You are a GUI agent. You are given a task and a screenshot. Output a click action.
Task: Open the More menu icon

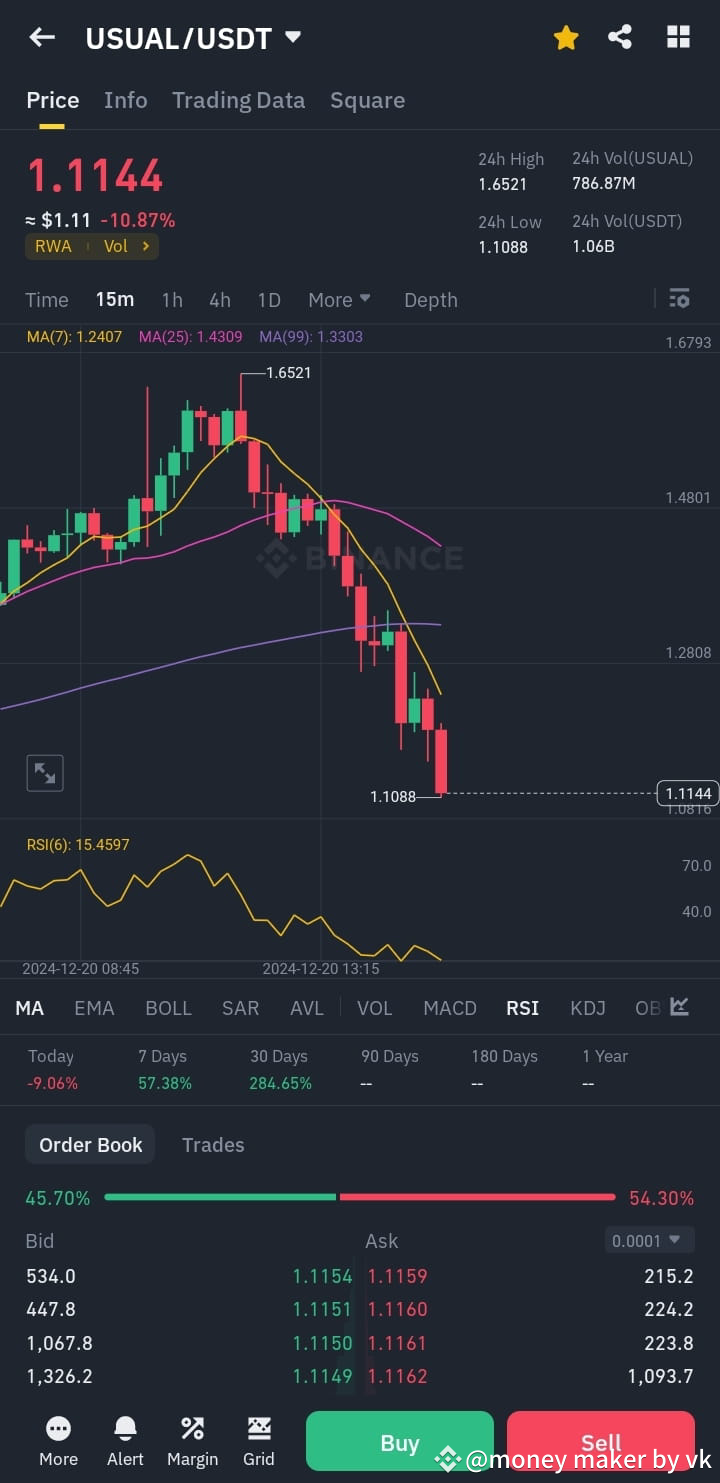click(58, 1441)
